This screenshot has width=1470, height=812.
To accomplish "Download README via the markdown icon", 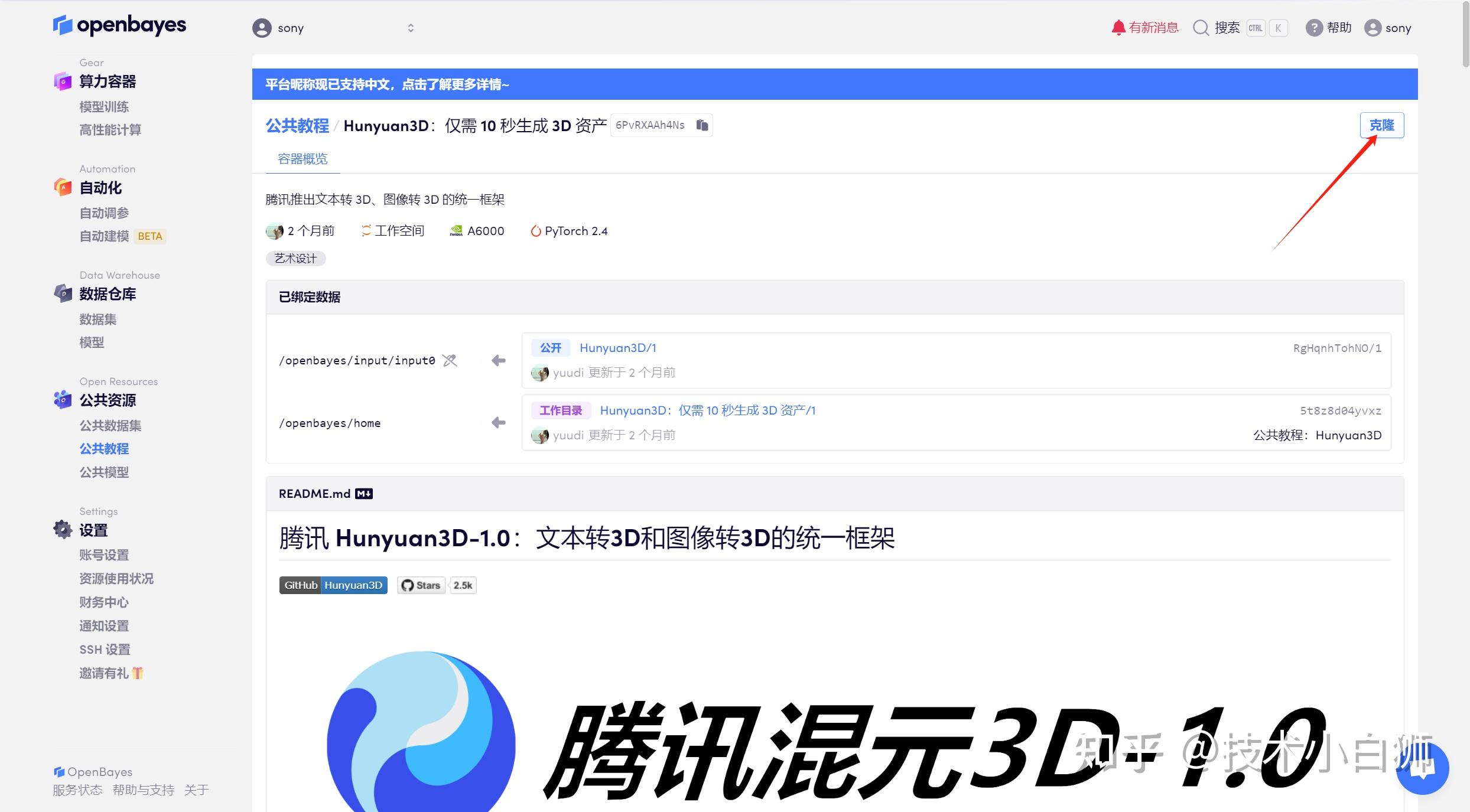I will click(x=364, y=493).
